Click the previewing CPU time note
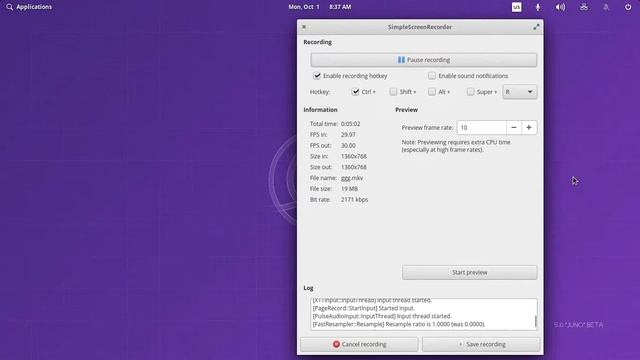This screenshot has height=360, width=640. 456,146
